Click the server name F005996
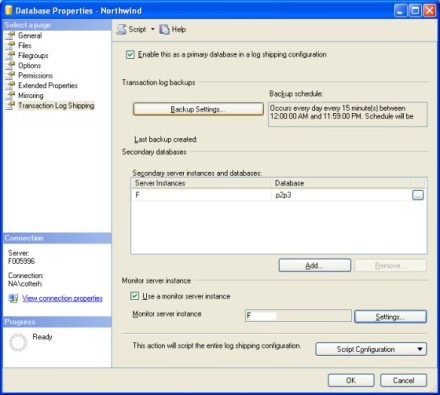Screen dimensions: 440x395 point(21,261)
